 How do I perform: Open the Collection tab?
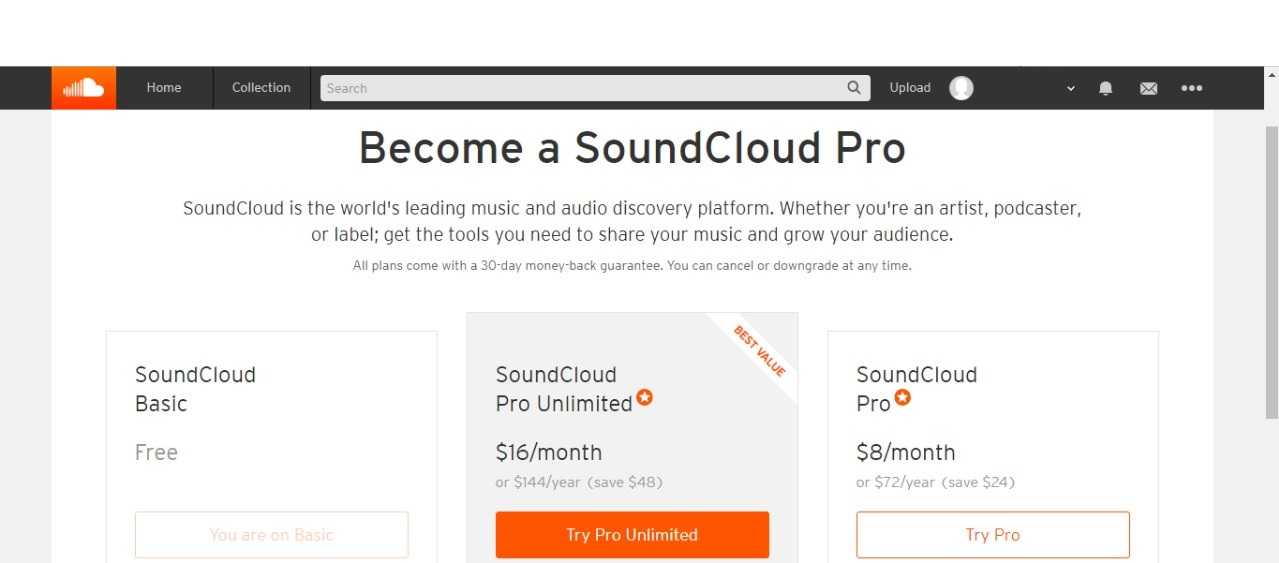tap(261, 88)
